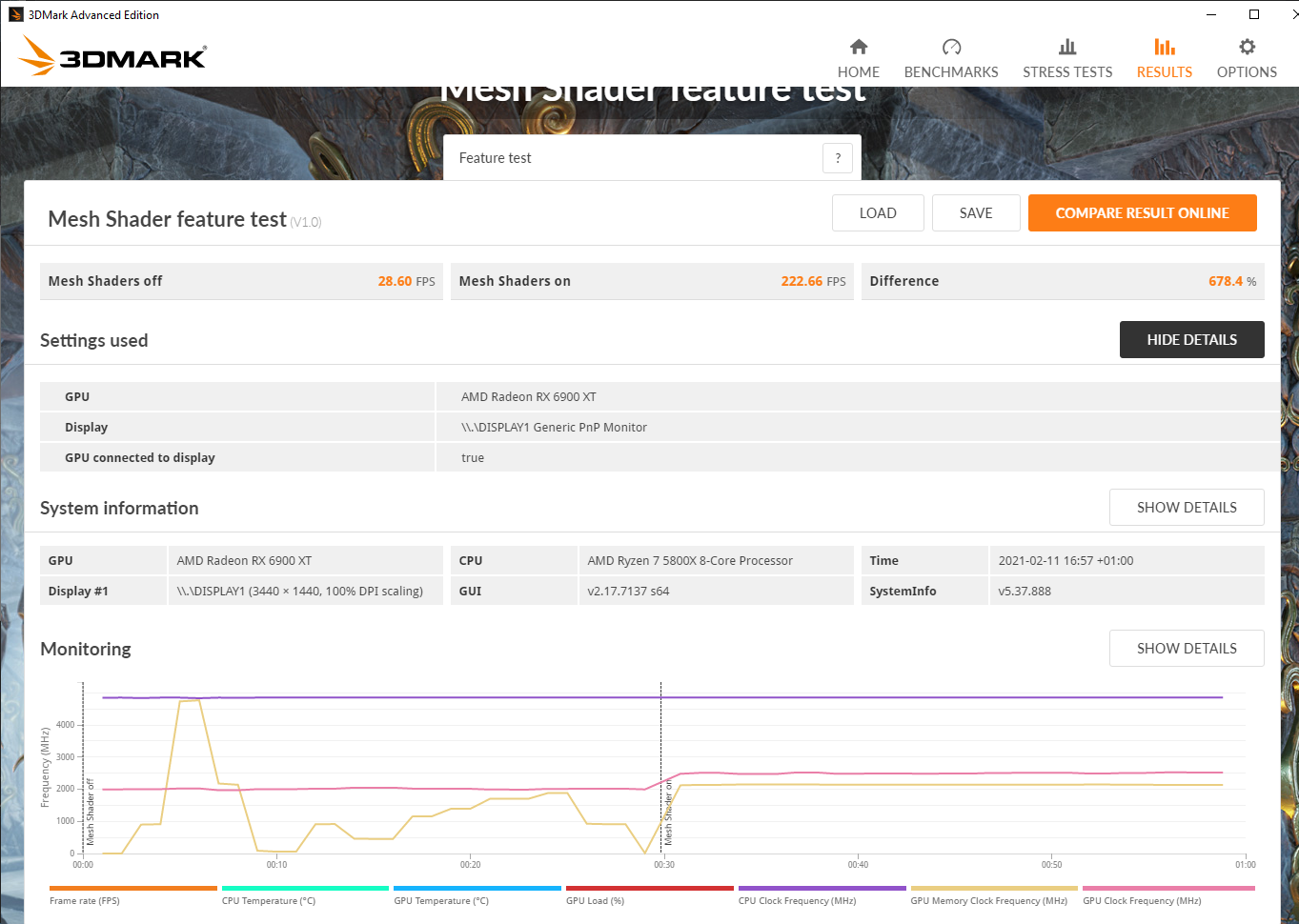Image resolution: width=1299 pixels, height=924 pixels.
Task: Click Compare Result Online
Action: (1142, 213)
